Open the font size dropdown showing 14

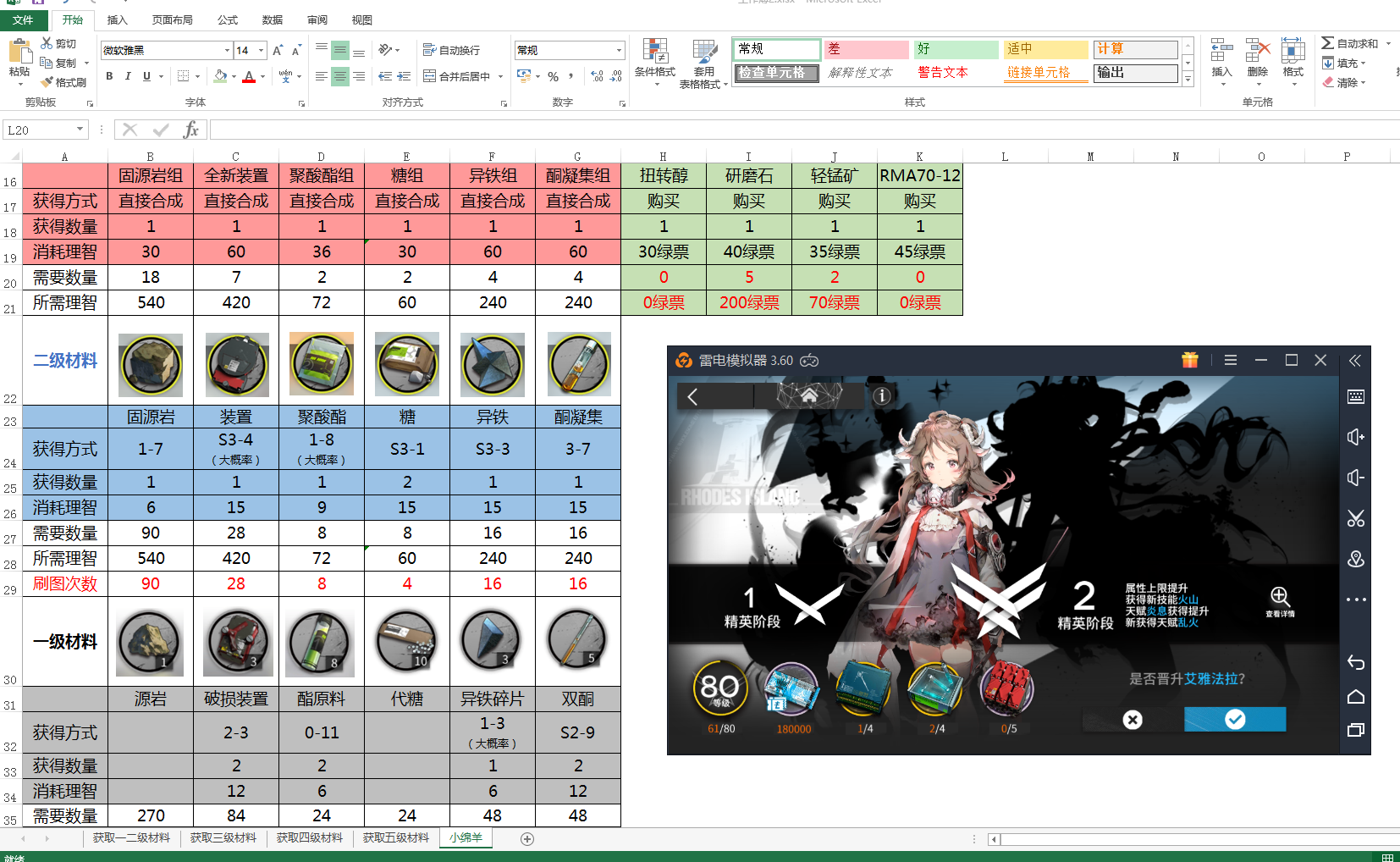point(261,51)
